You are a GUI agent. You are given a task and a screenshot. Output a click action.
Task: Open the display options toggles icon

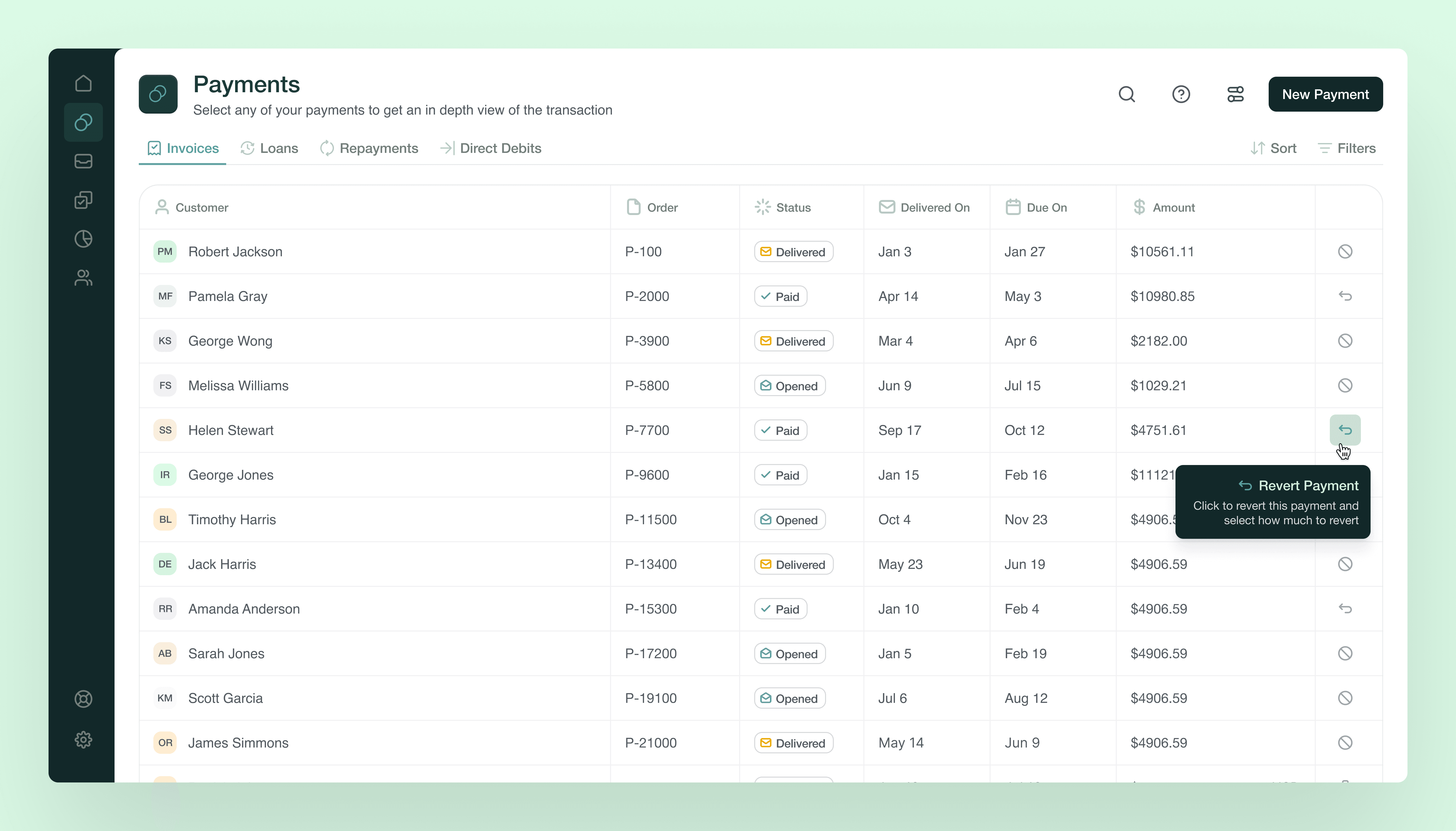(x=1235, y=94)
